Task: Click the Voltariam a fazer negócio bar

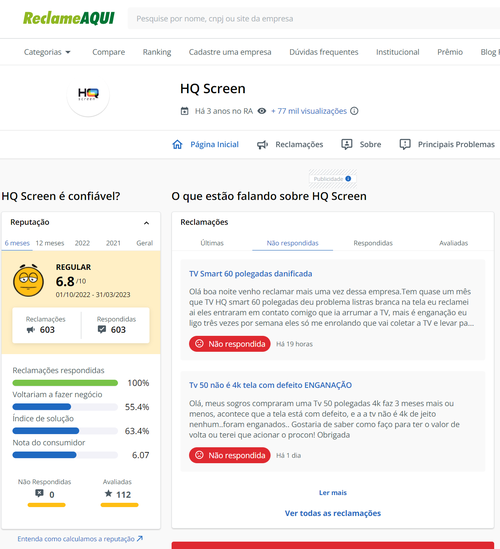Action: (65, 407)
